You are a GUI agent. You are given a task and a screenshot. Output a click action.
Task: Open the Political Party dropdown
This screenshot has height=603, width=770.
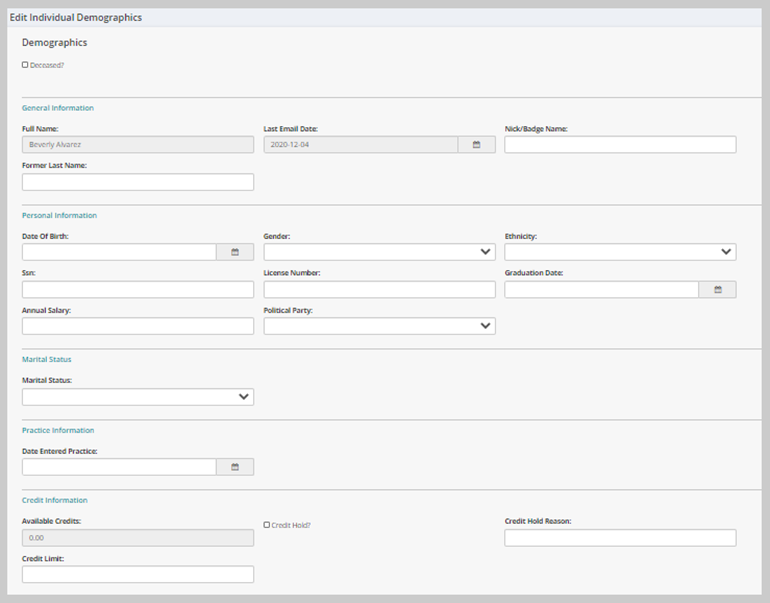coord(380,326)
